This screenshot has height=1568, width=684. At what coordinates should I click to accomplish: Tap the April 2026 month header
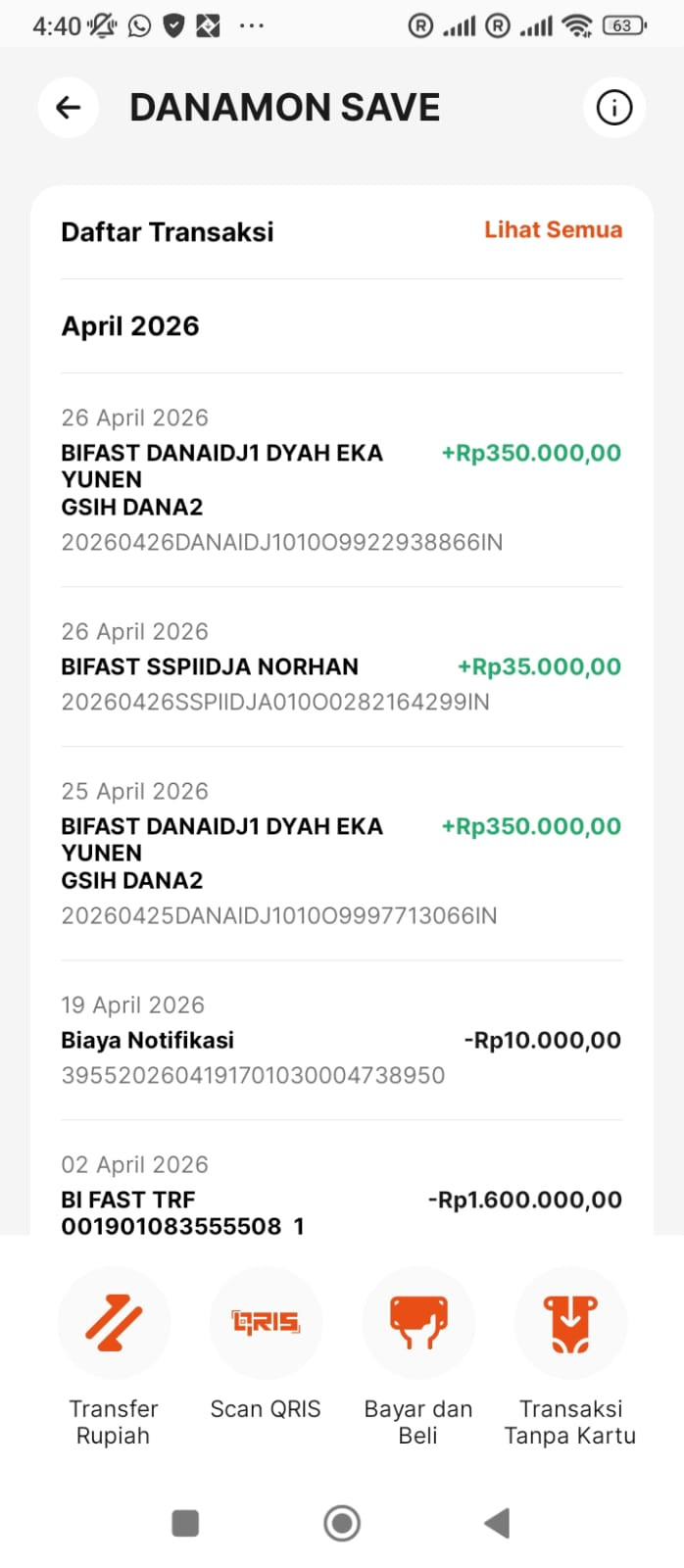[130, 325]
